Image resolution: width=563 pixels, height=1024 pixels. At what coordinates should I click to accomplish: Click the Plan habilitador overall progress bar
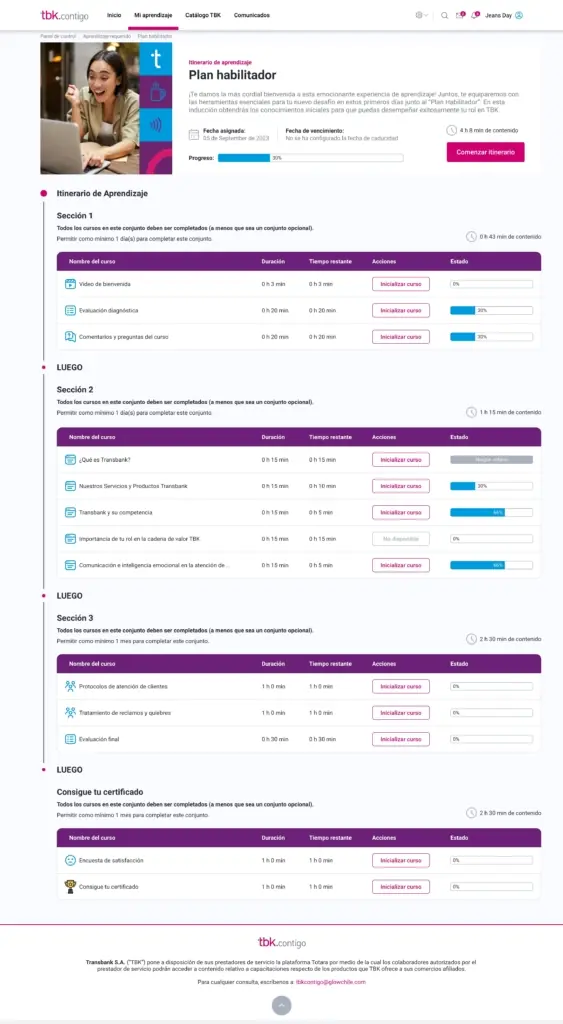pyautogui.click(x=310, y=158)
